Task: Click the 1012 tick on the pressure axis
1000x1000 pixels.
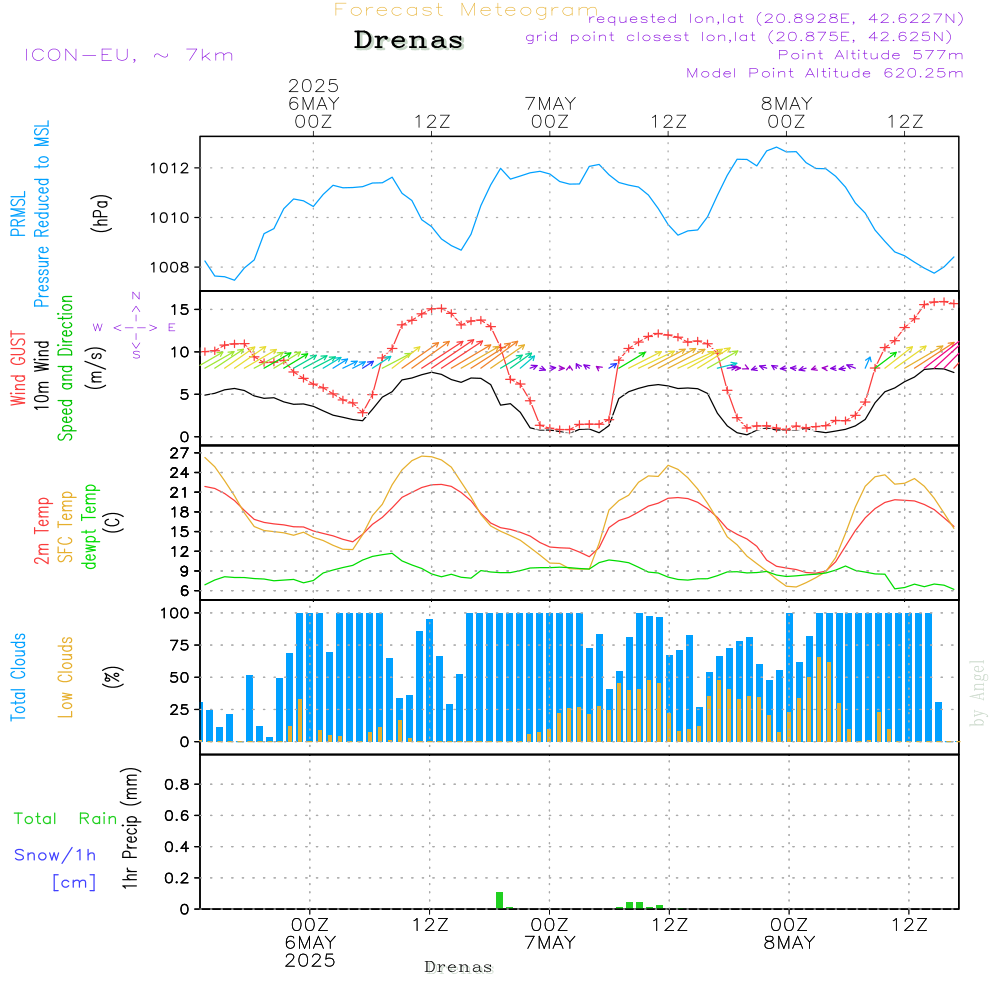Action: (170, 168)
